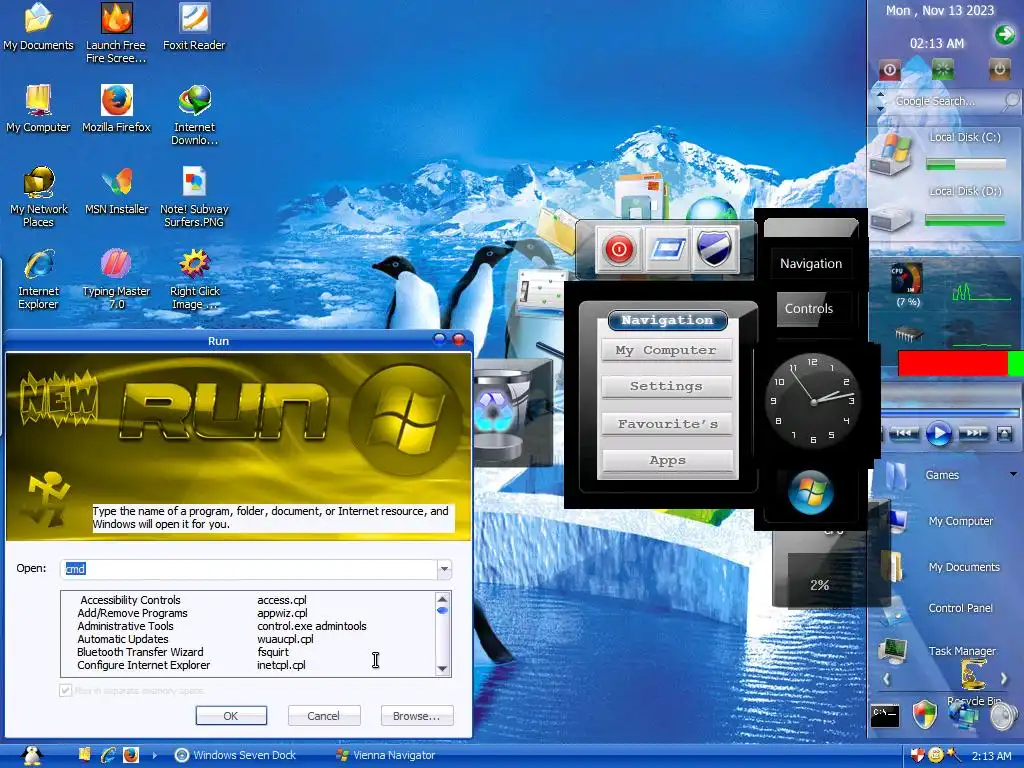Open Note! Subway Surfers.PNG desktop file
Image resolution: width=1024 pixels, height=768 pixels.
(x=195, y=197)
